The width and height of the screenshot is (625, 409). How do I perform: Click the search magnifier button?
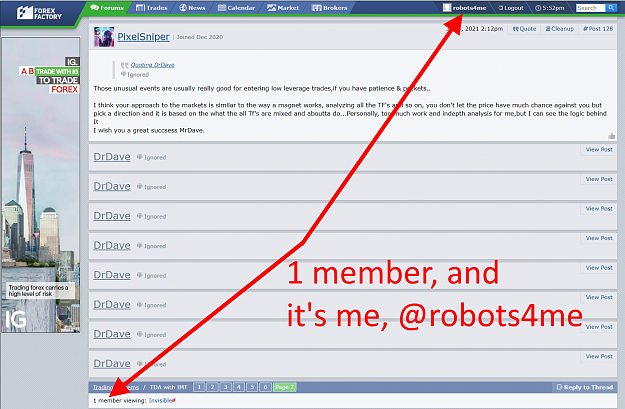(611, 8)
